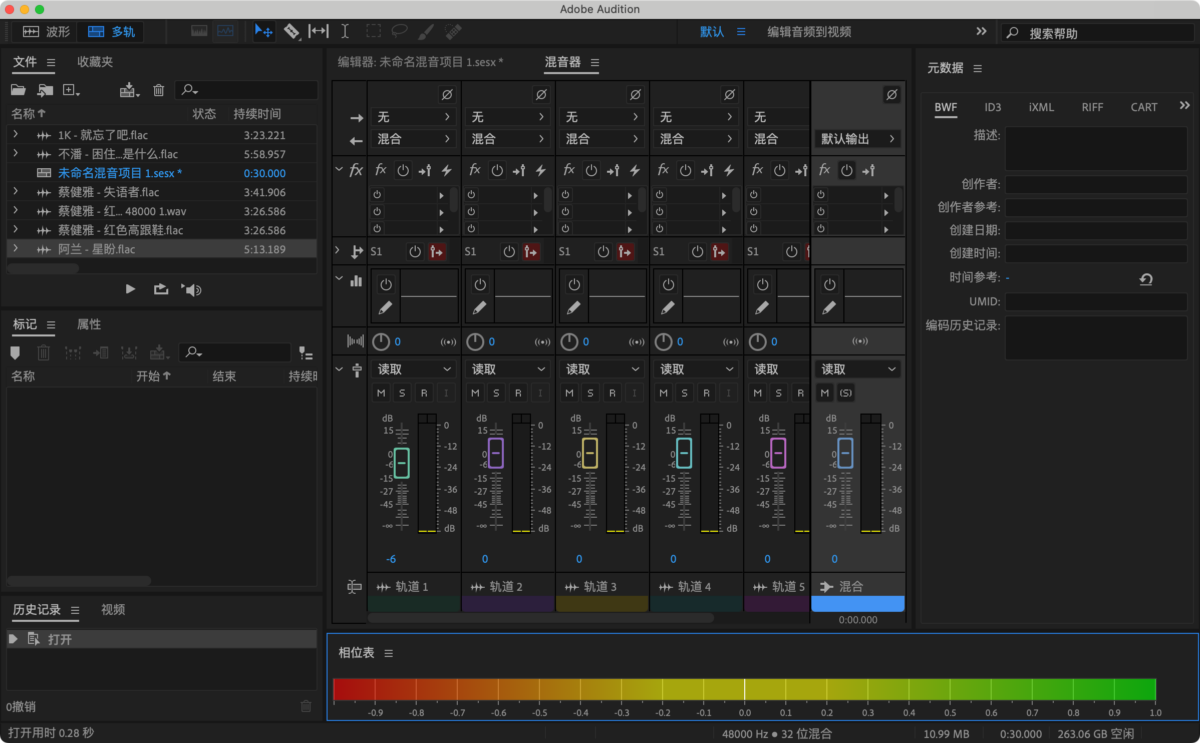Screen dimensions: 1200x743
Task: Open the 混音器 panel menu icon
Action: click(x=594, y=63)
